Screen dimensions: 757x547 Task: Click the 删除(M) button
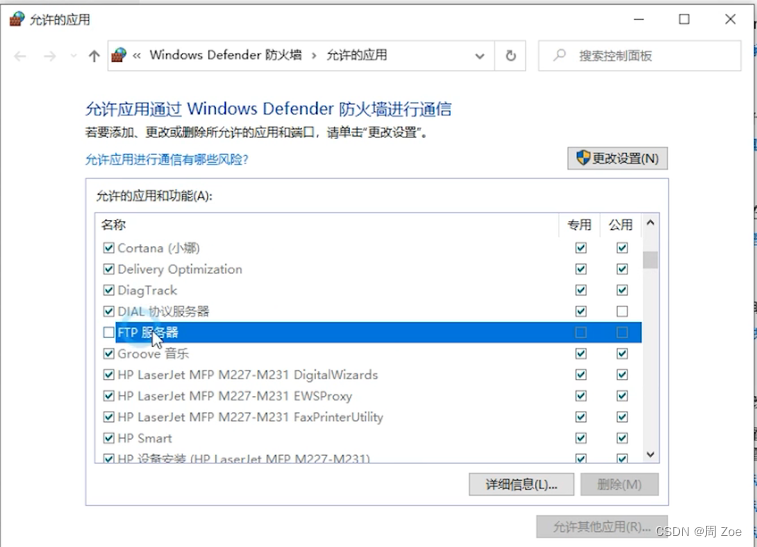tap(619, 484)
